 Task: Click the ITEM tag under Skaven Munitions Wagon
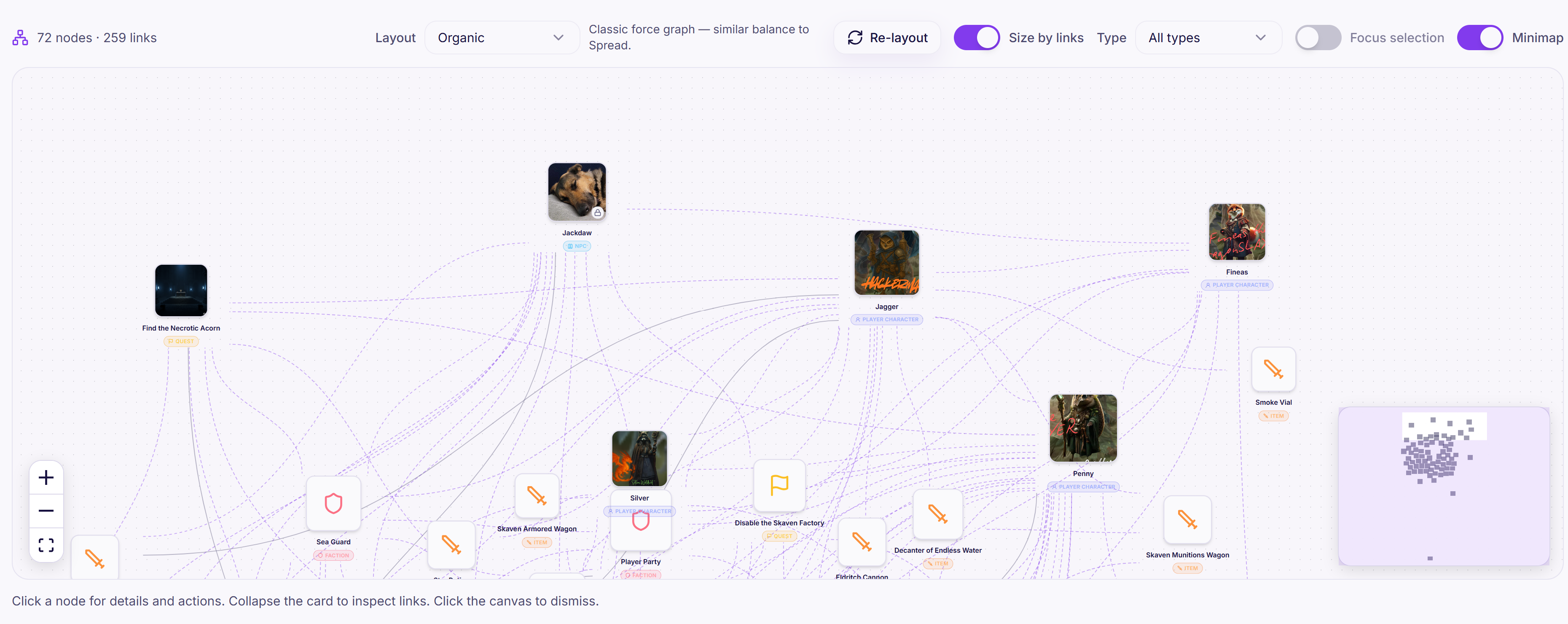pos(1187,568)
